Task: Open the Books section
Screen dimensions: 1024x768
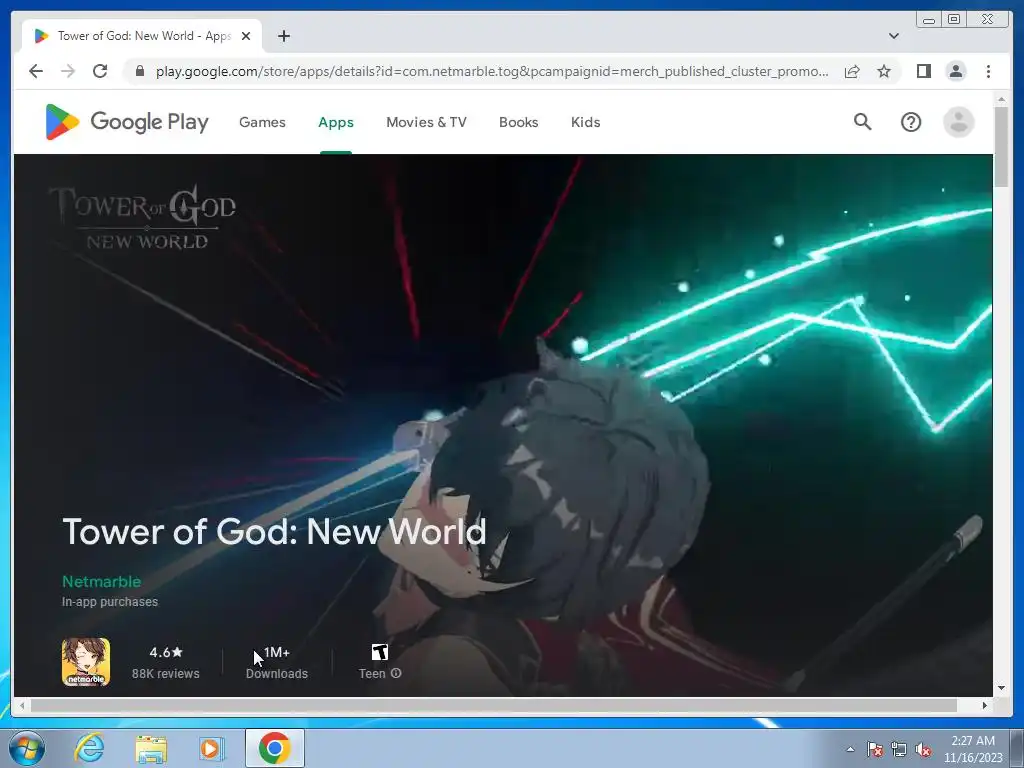Action: pyautogui.click(x=519, y=122)
